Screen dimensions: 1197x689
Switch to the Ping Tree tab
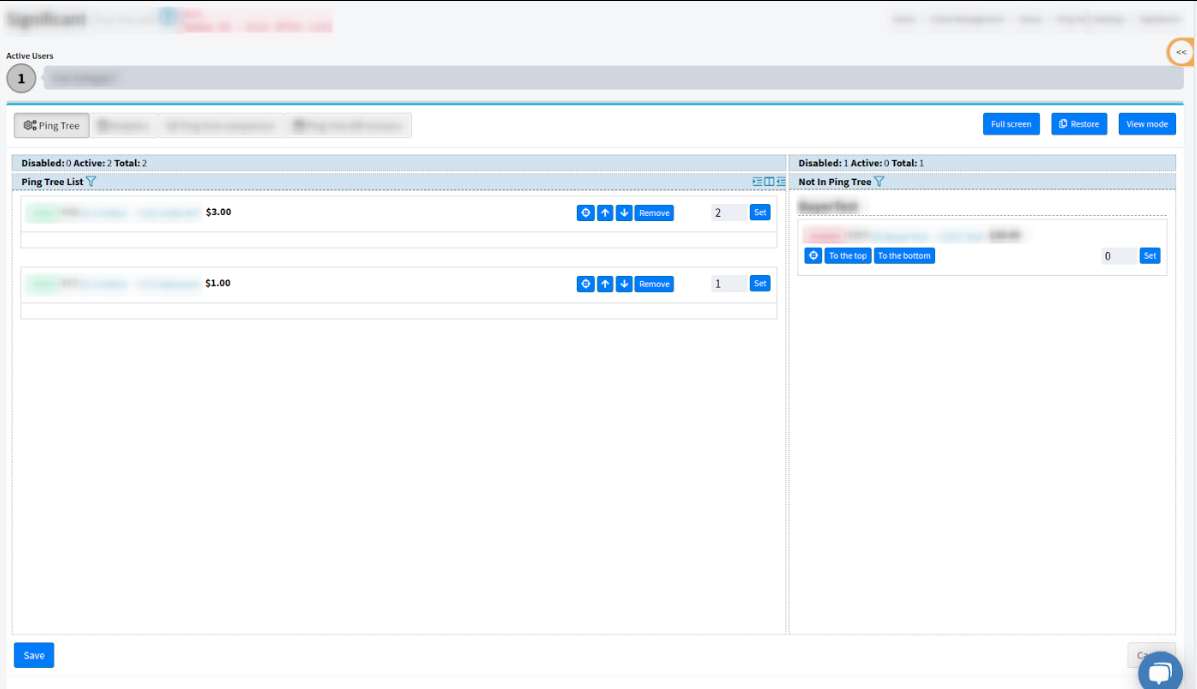52,126
